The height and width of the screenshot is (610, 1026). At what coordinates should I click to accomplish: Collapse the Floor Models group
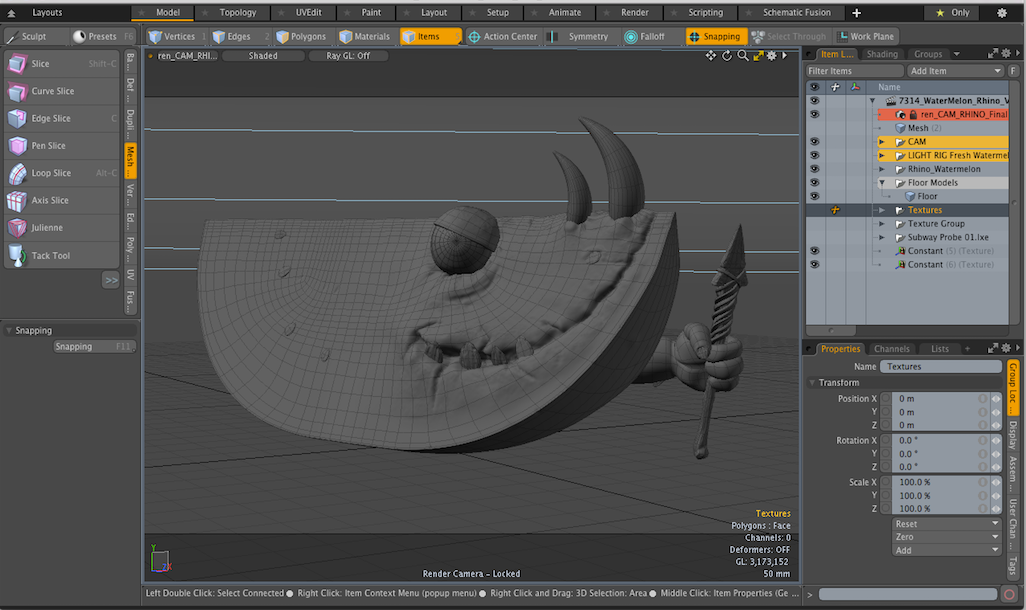pyautogui.click(x=881, y=183)
